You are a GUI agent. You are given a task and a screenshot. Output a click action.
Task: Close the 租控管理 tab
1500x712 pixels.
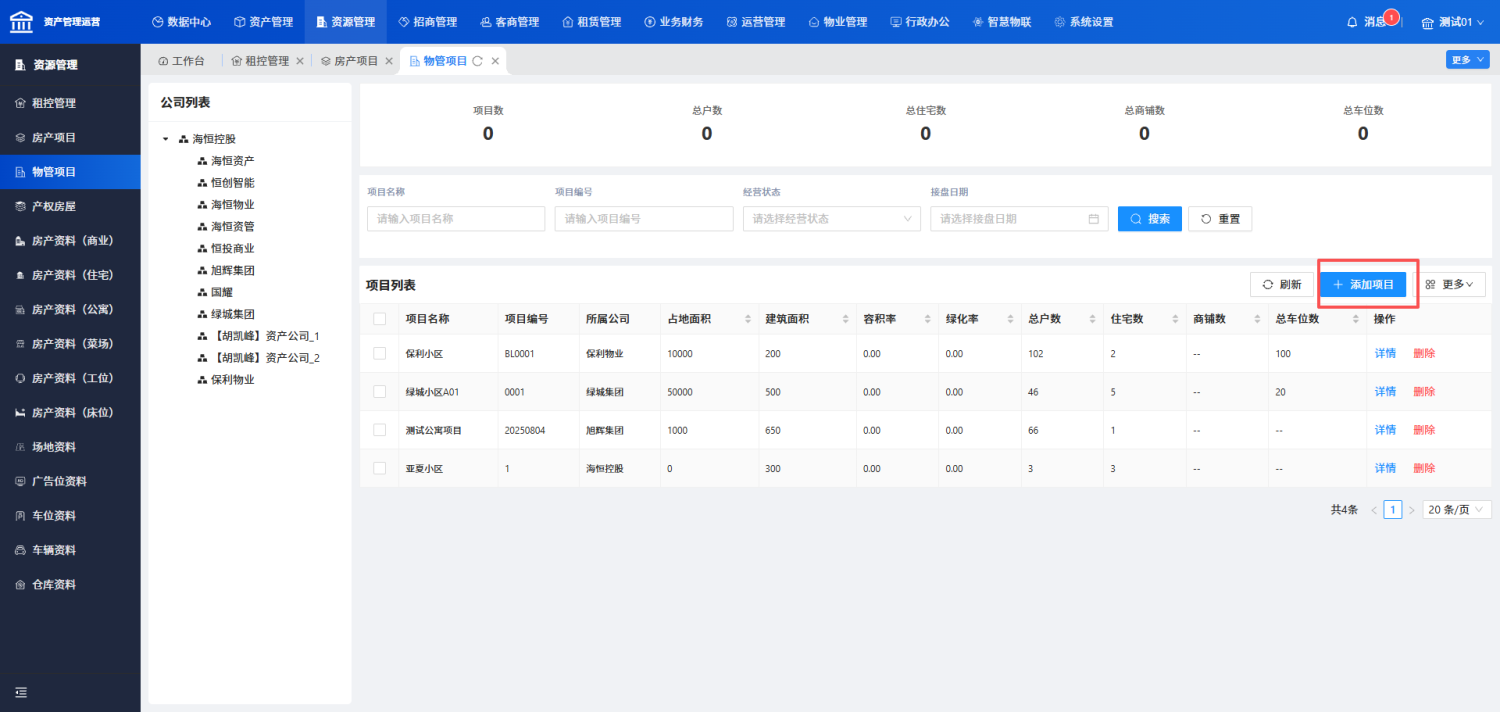[x=300, y=61]
